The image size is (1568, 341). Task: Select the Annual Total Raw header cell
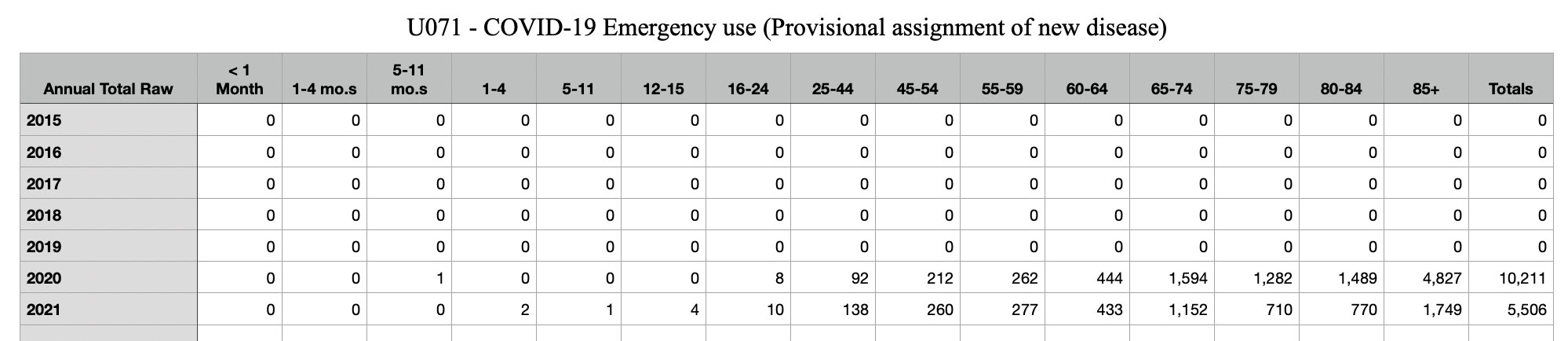(x=108, y=79)
